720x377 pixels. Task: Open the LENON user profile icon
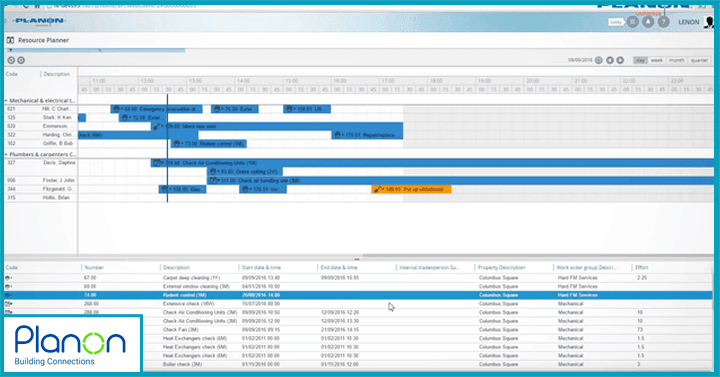(x=709, y=22)
